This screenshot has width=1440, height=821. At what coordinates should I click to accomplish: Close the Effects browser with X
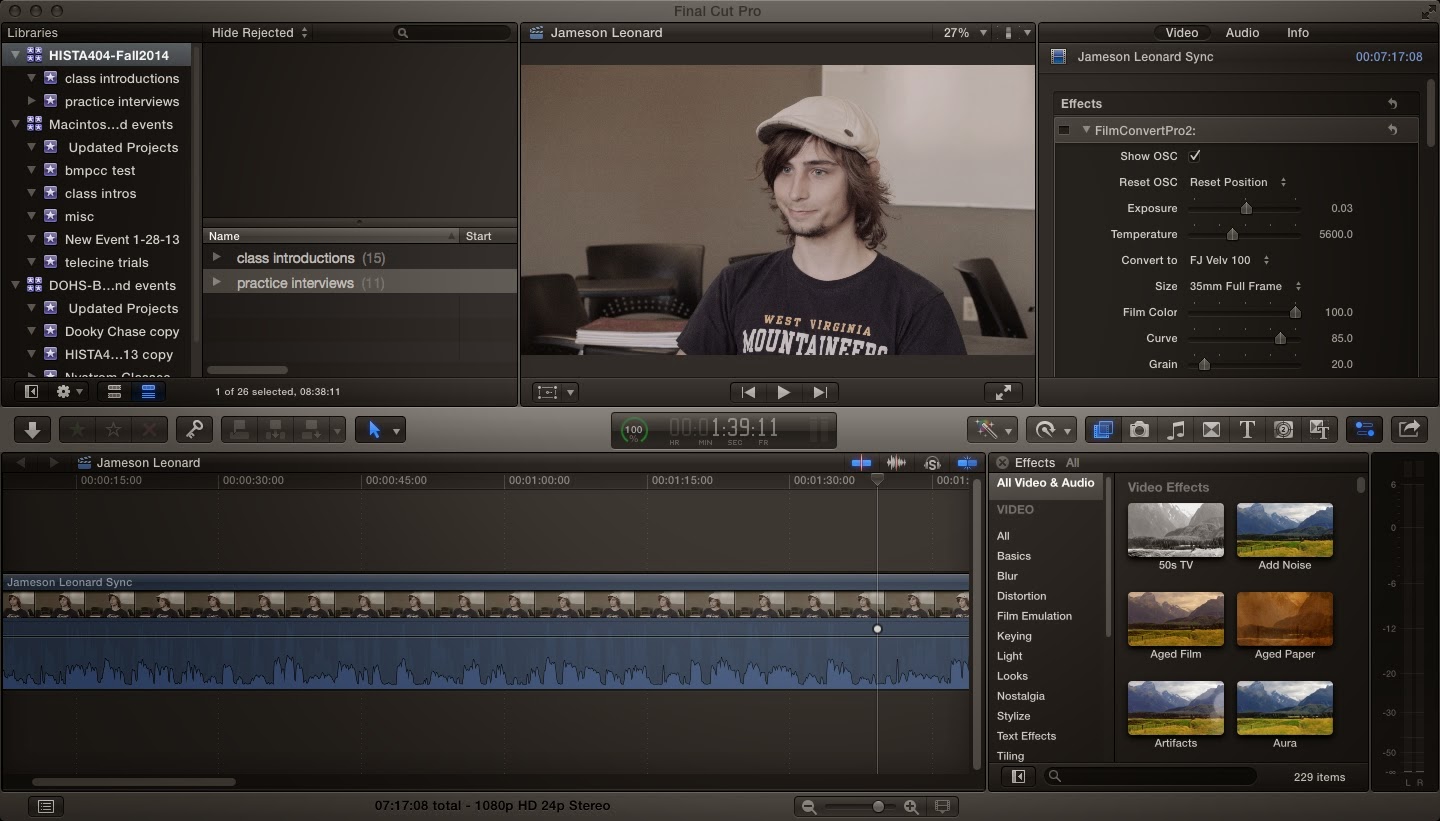tap(1002, 463)
